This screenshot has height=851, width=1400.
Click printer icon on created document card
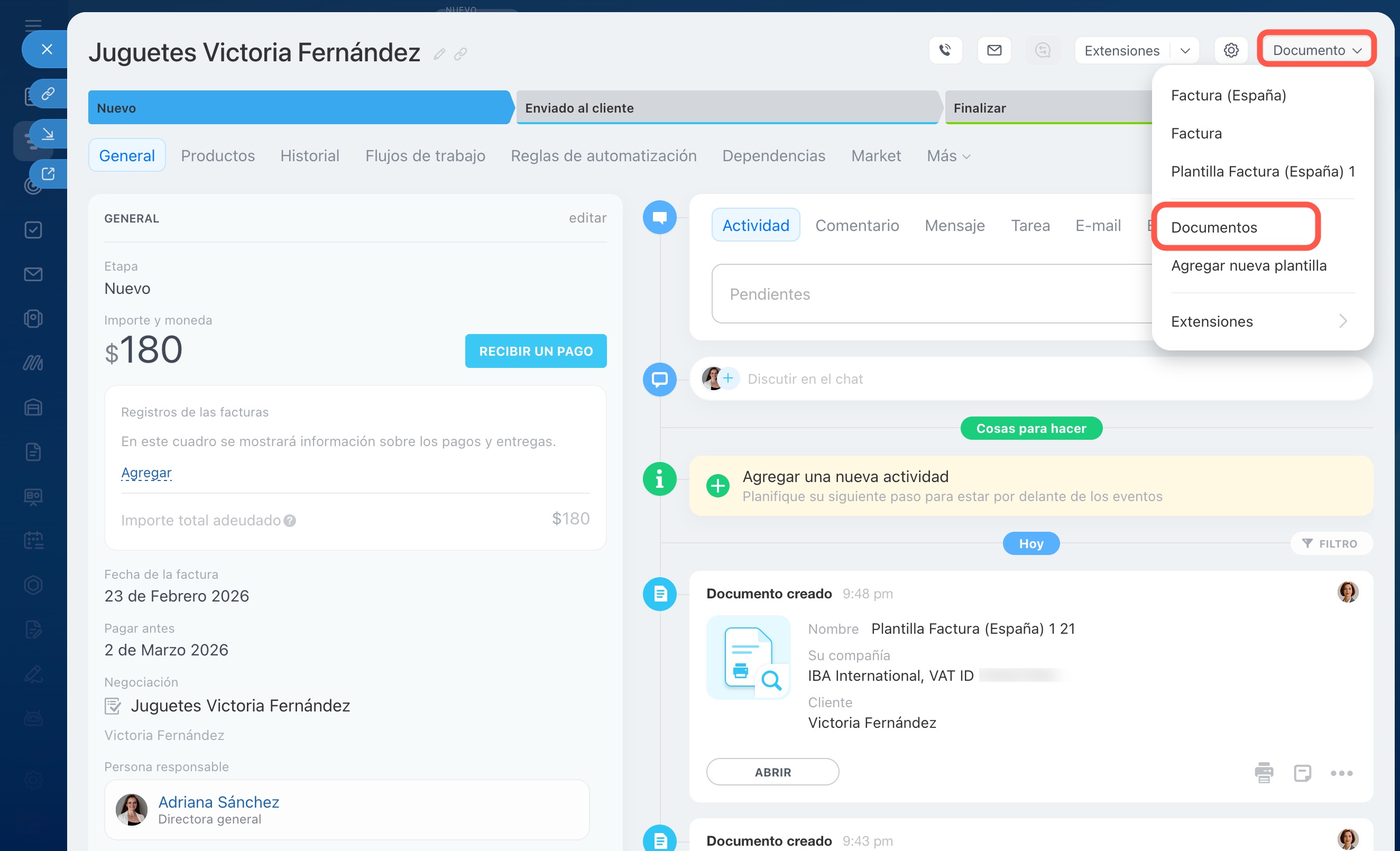[1264, 773]
